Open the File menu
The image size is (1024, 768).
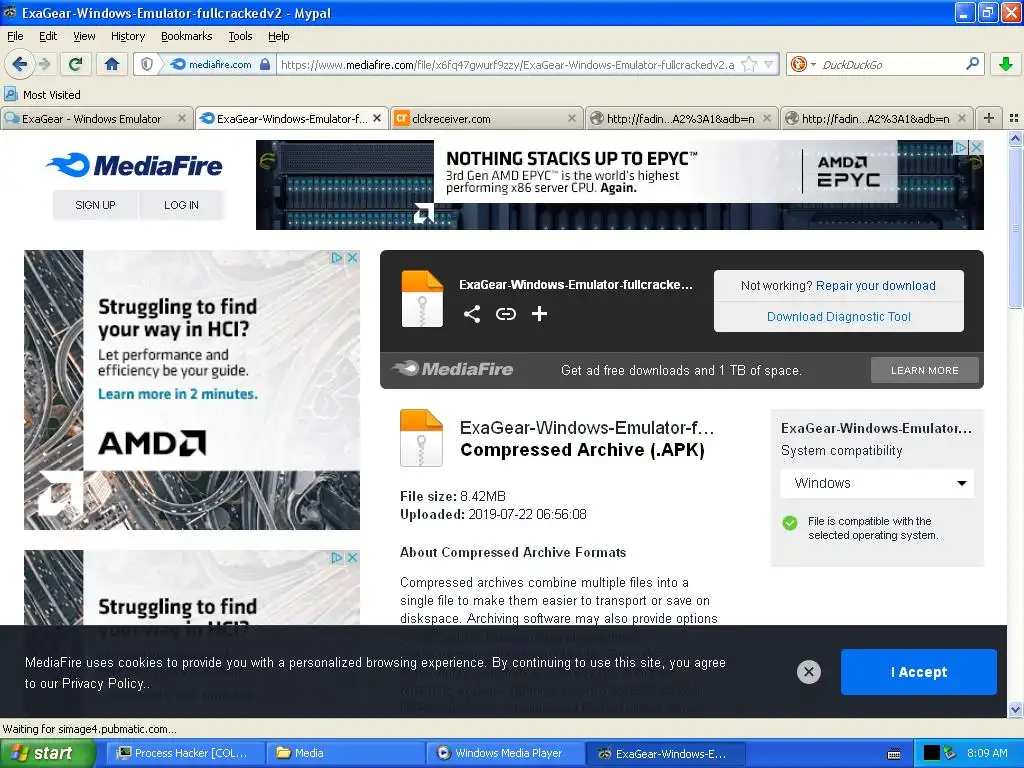(15, 37)
